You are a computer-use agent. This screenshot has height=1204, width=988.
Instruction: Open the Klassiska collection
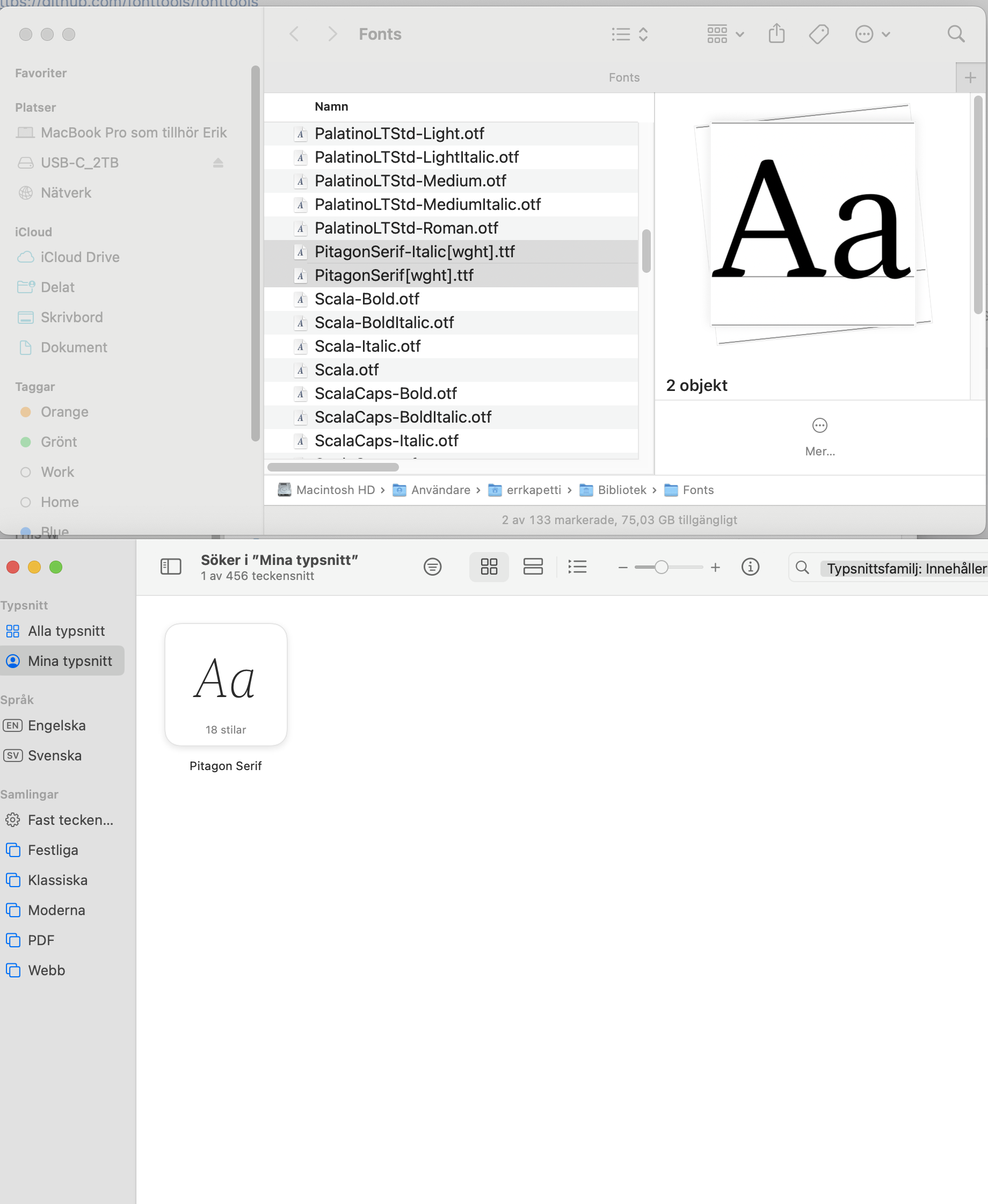pyautogui.click(x=57, y=880)
